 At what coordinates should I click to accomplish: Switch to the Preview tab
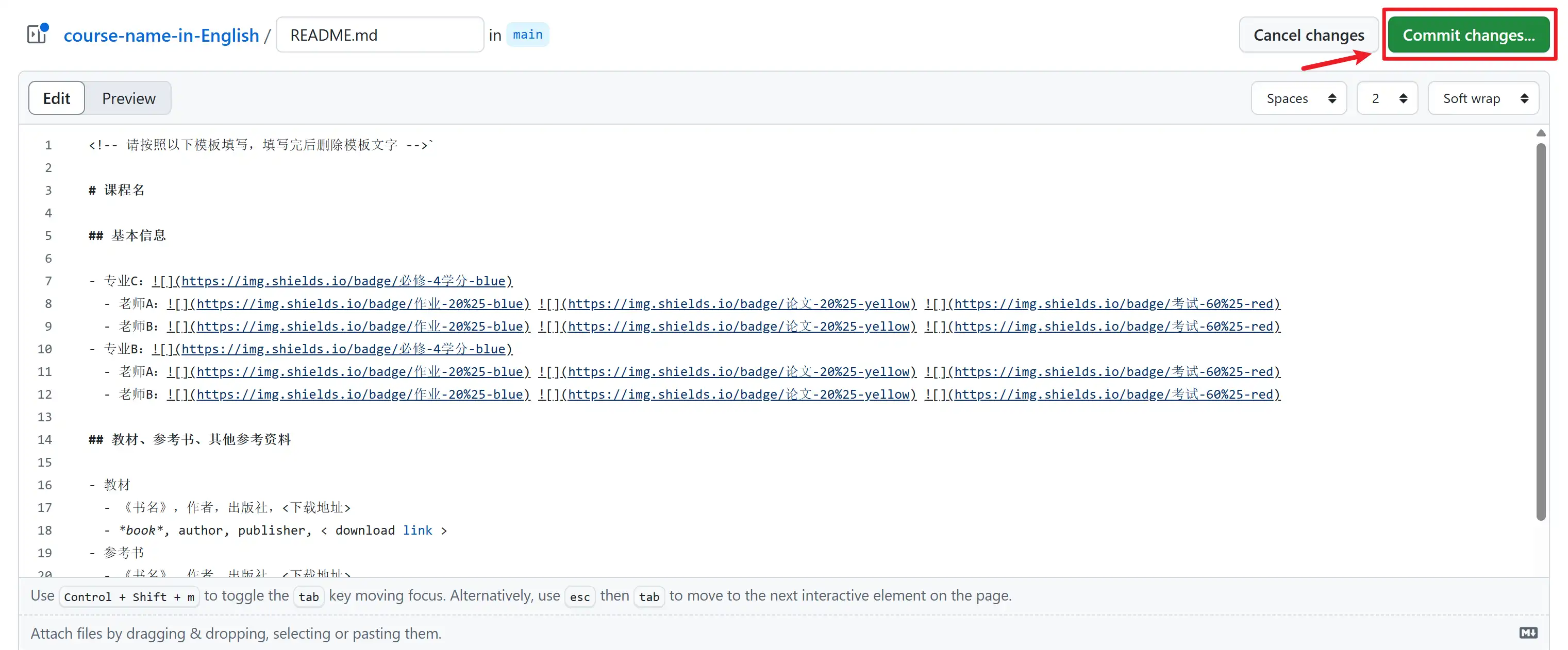coord(128,98)
